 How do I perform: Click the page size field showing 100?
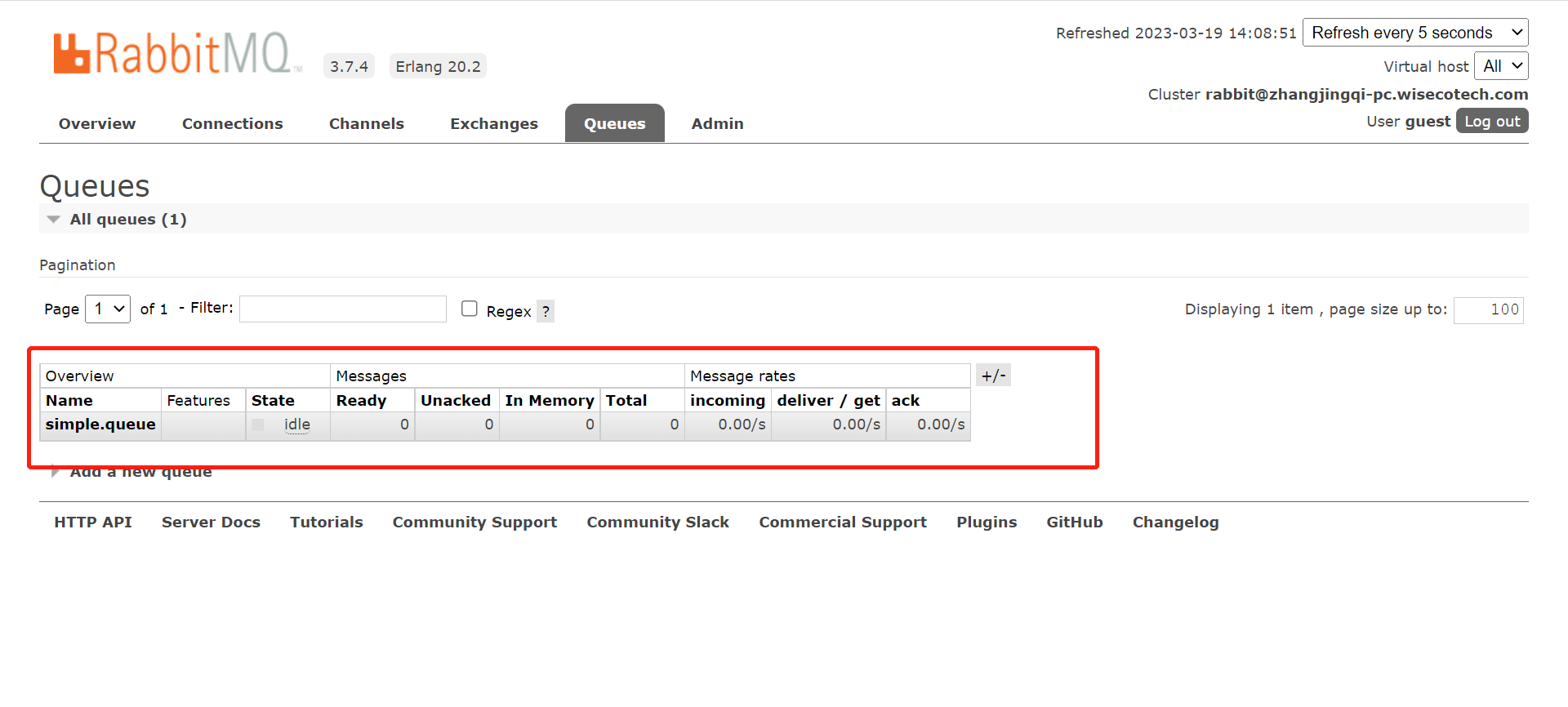(x=1489, y=309)
